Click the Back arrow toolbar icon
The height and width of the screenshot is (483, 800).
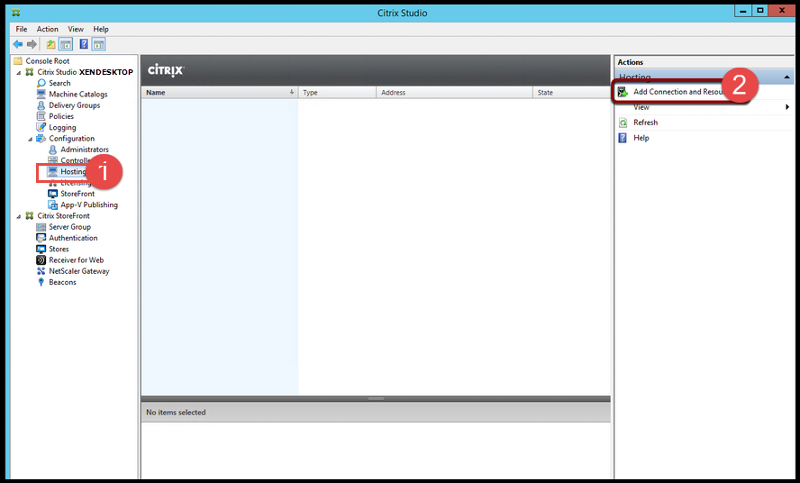tap(18, 44)
